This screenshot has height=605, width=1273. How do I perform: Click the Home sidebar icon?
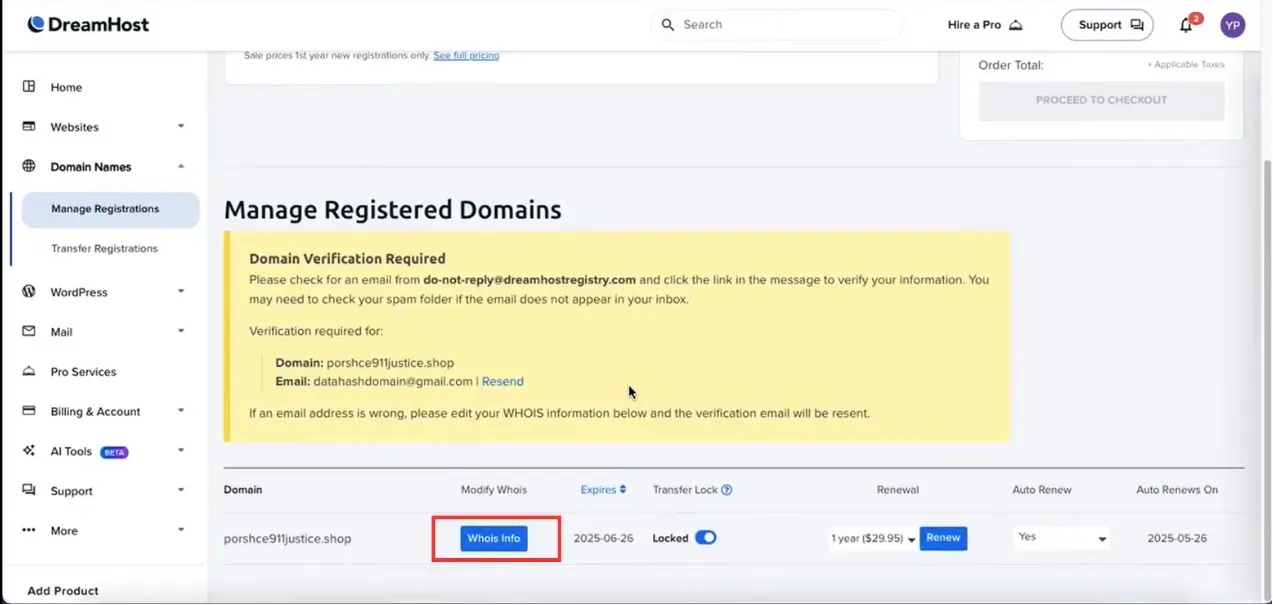pos(29,87)
